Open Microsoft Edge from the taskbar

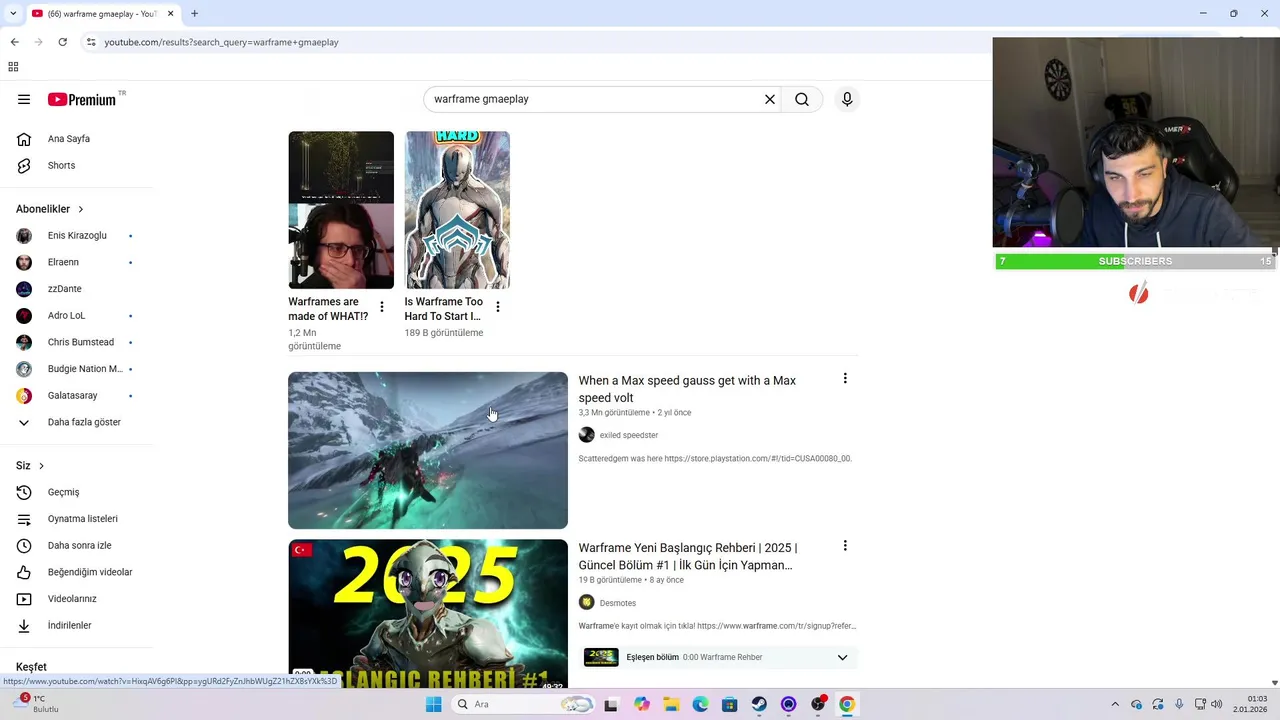point(700,704)
